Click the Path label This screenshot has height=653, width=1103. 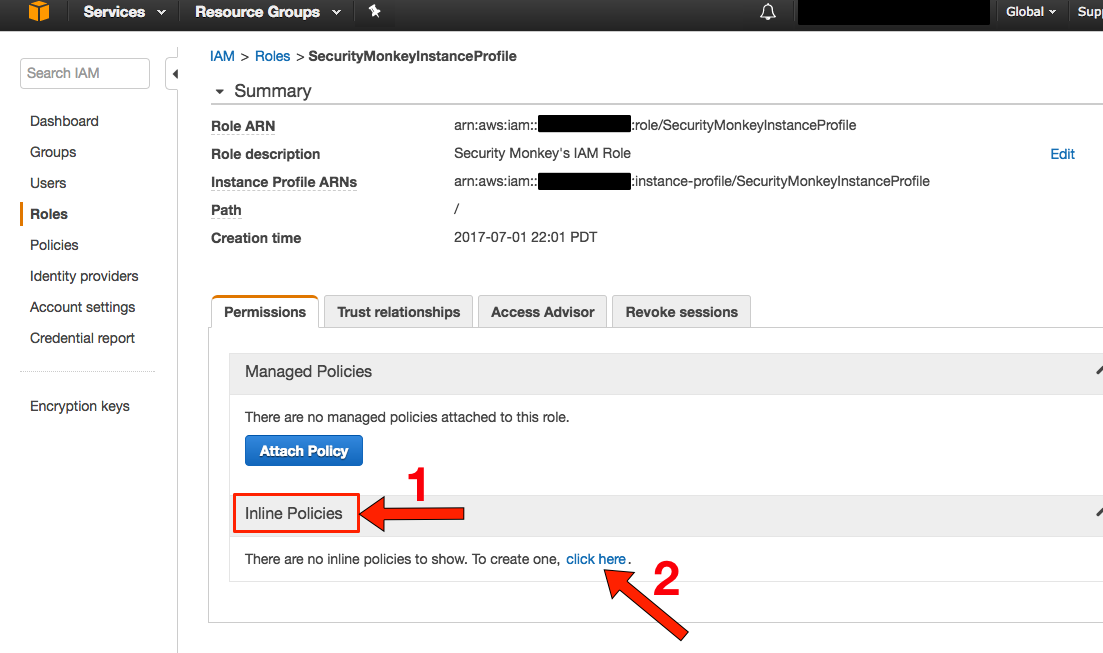[226, 210]
